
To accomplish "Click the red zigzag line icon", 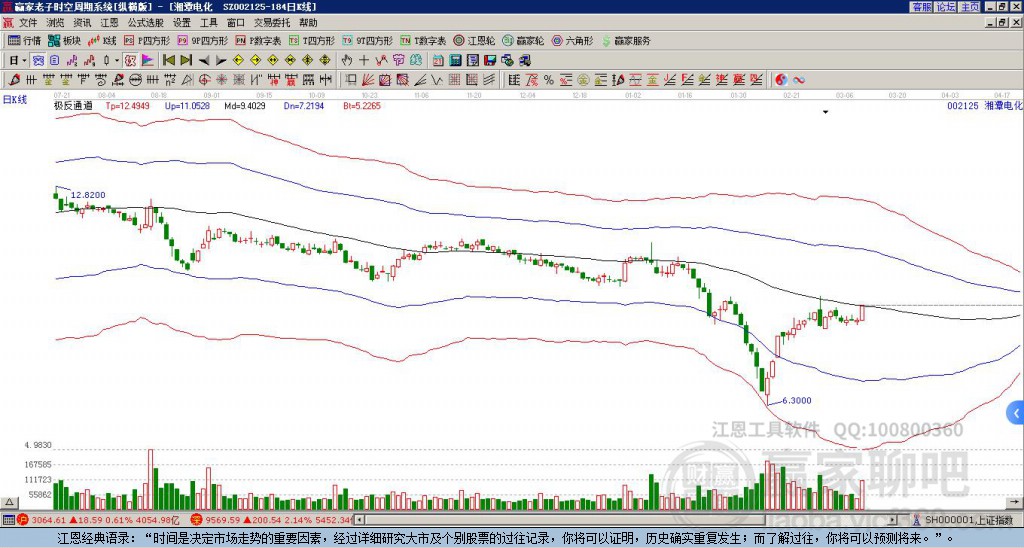I will click(x=381, y=61).
